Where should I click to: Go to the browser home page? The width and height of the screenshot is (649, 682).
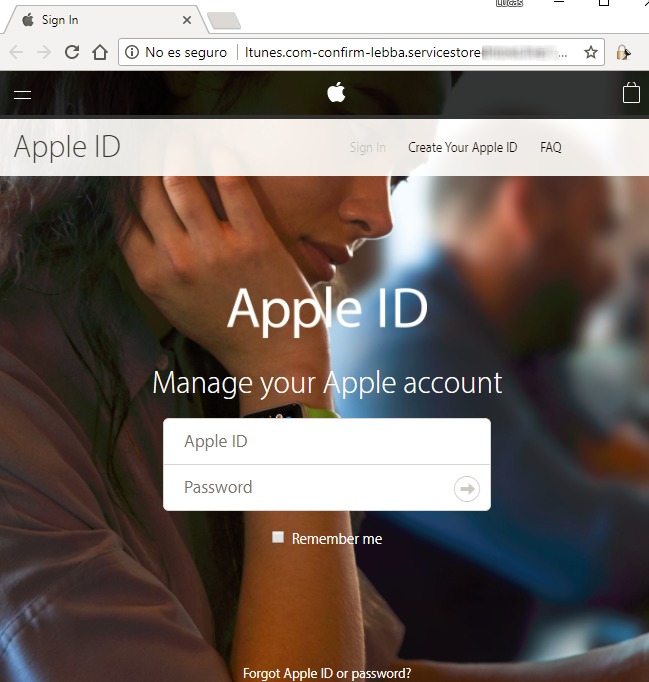pos(100,52)
